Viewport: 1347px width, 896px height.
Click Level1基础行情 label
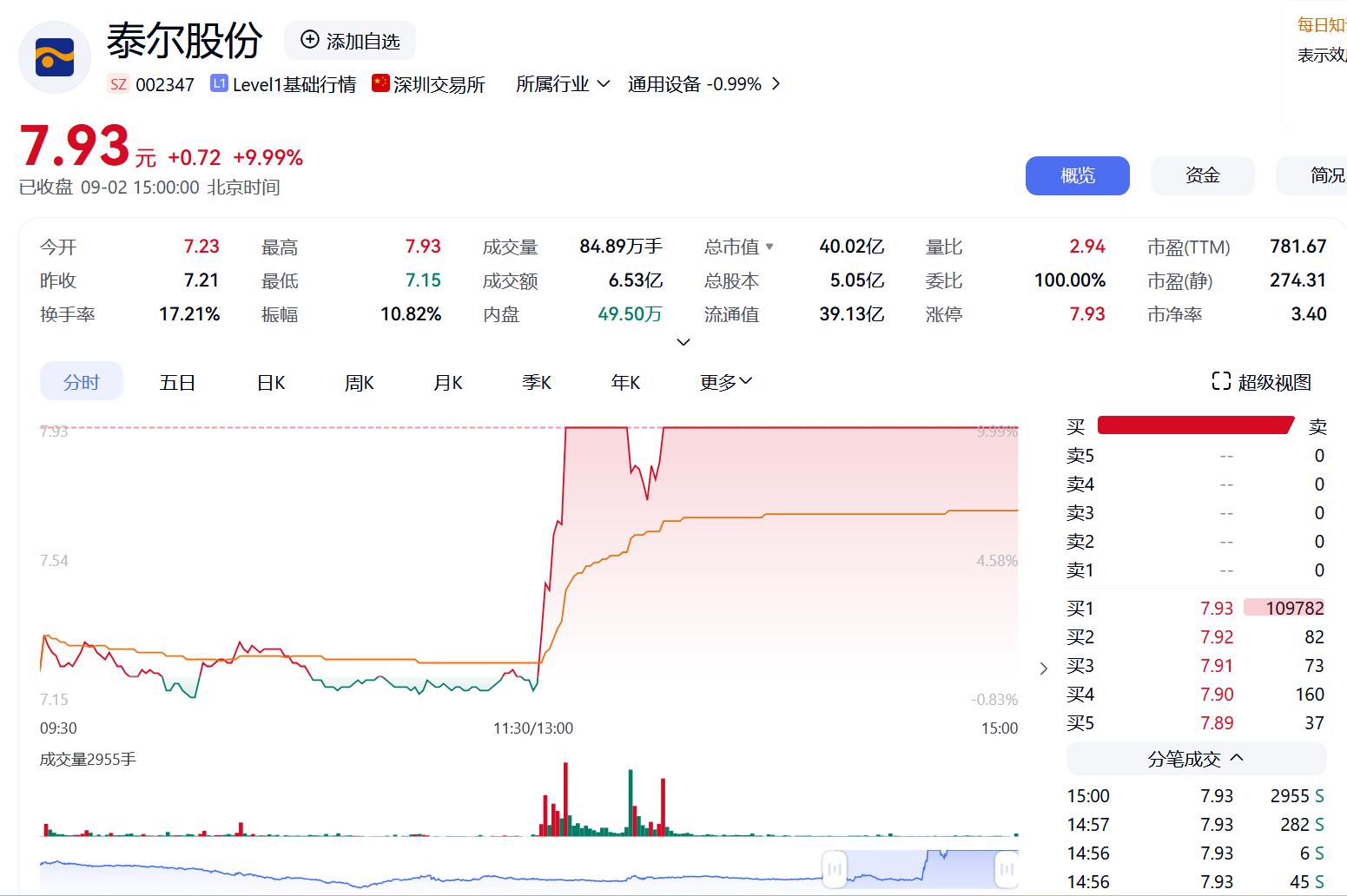(x=294, y=84)
